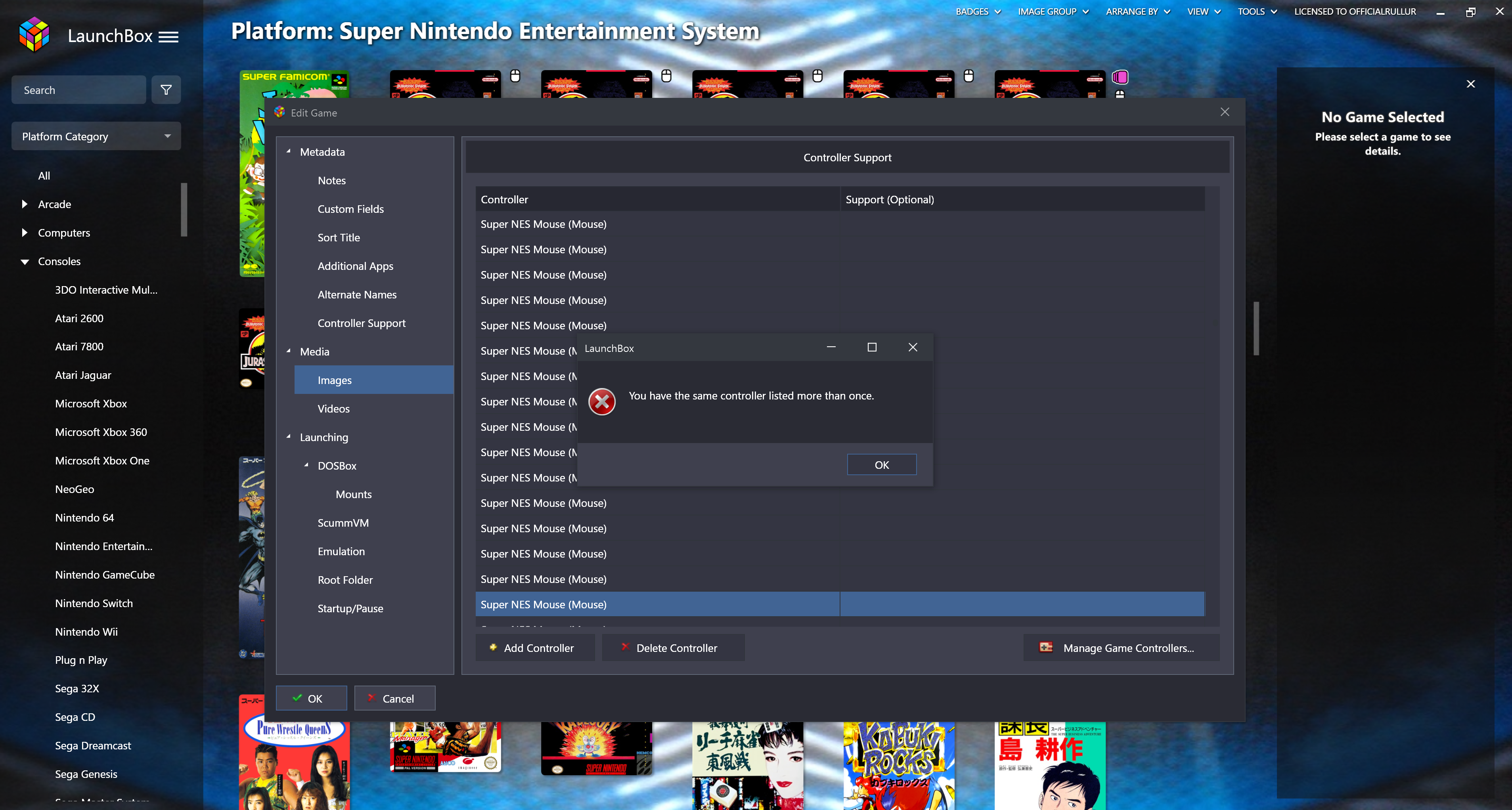This screenshot has width=1512, height=810.
Task: Select Atari 2600 platform
Action: coord(79,318)
